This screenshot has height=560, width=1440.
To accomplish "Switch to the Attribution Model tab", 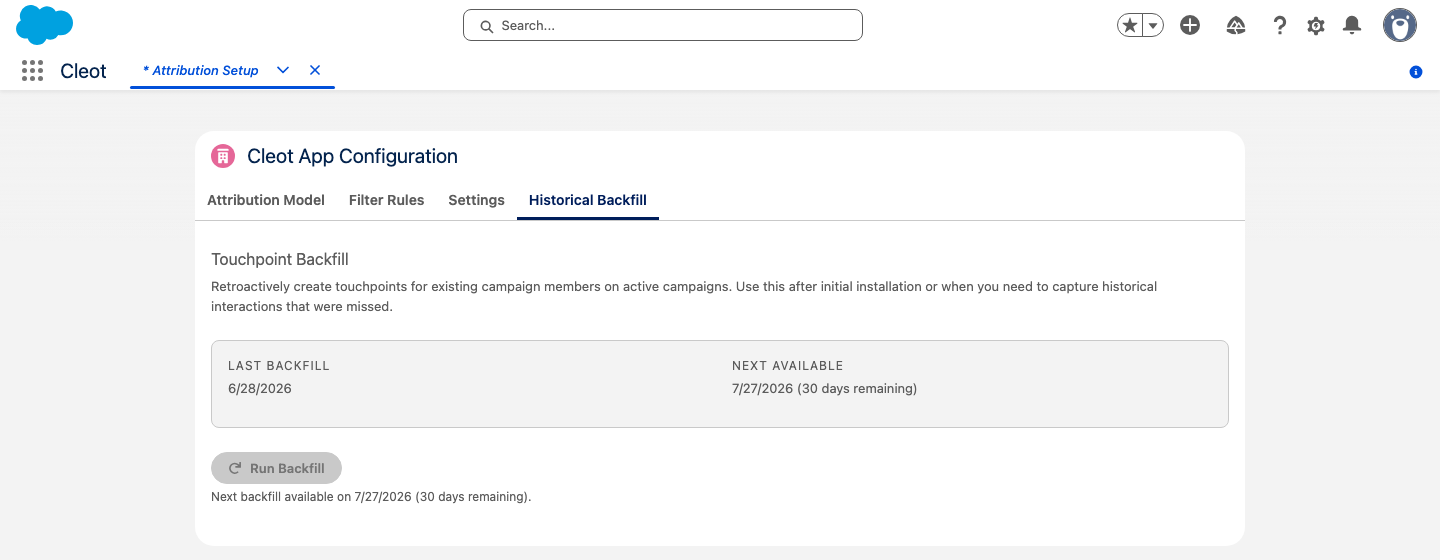I will (x=266, y=200).
